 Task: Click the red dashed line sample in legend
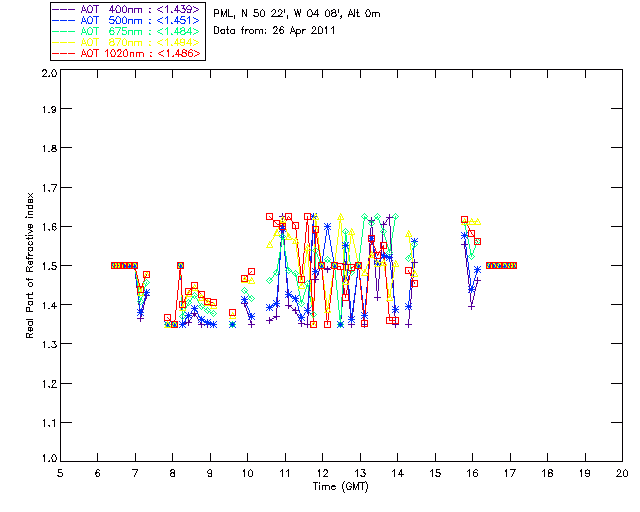click(x=64, y=53)
